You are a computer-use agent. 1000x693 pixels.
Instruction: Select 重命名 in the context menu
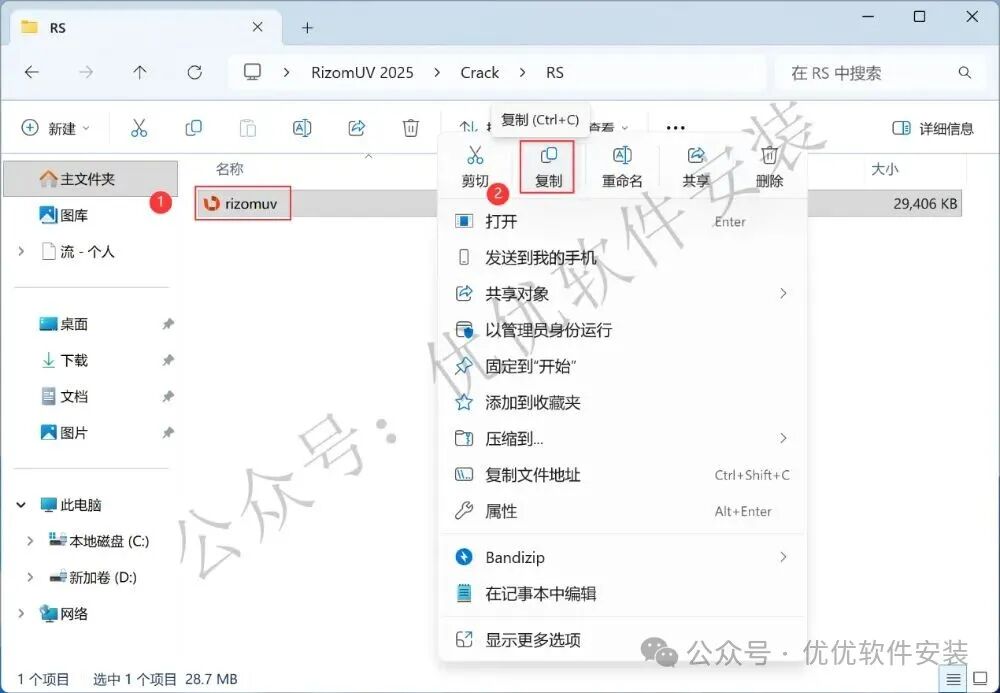622,167
